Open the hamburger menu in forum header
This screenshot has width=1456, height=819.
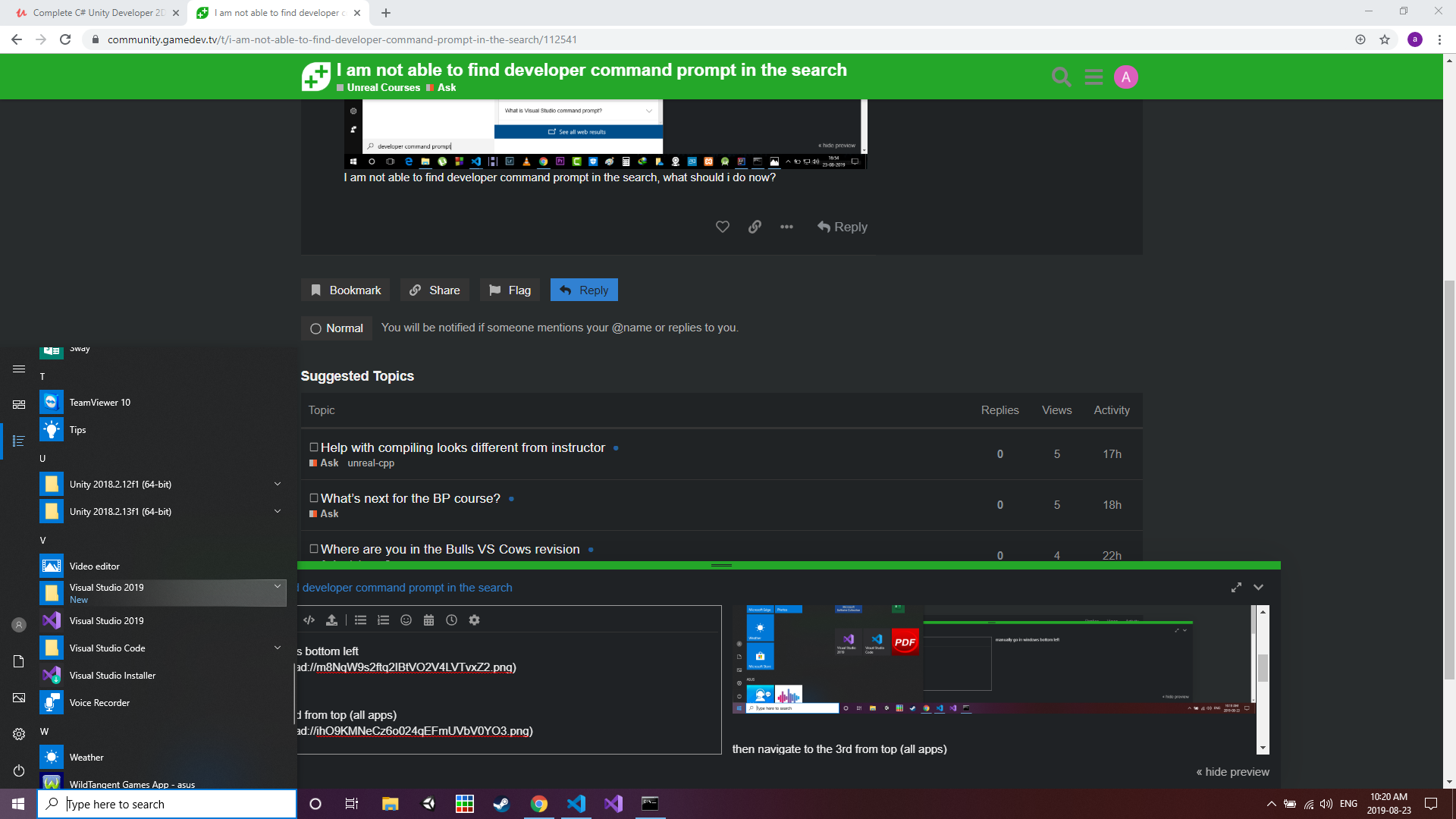[x=1094, y=77]
